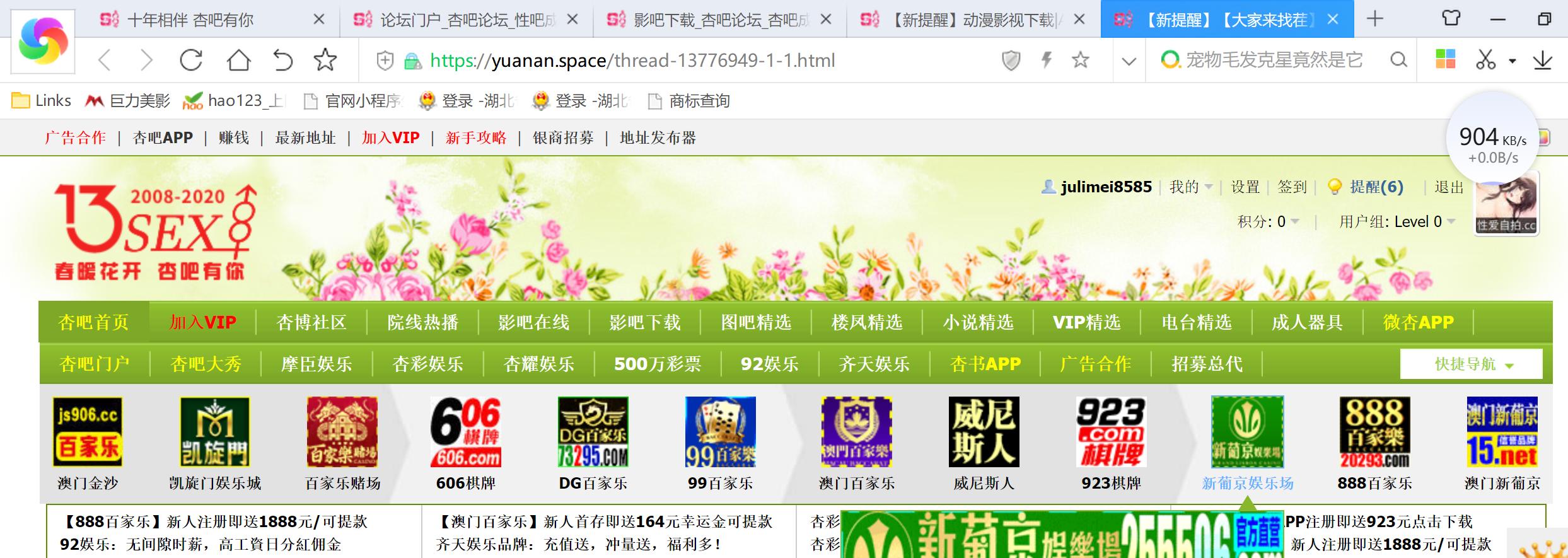Close the active 大家来找茬 tab
Viewport: 1568px width, 558px height.
tap(1332, 20)
